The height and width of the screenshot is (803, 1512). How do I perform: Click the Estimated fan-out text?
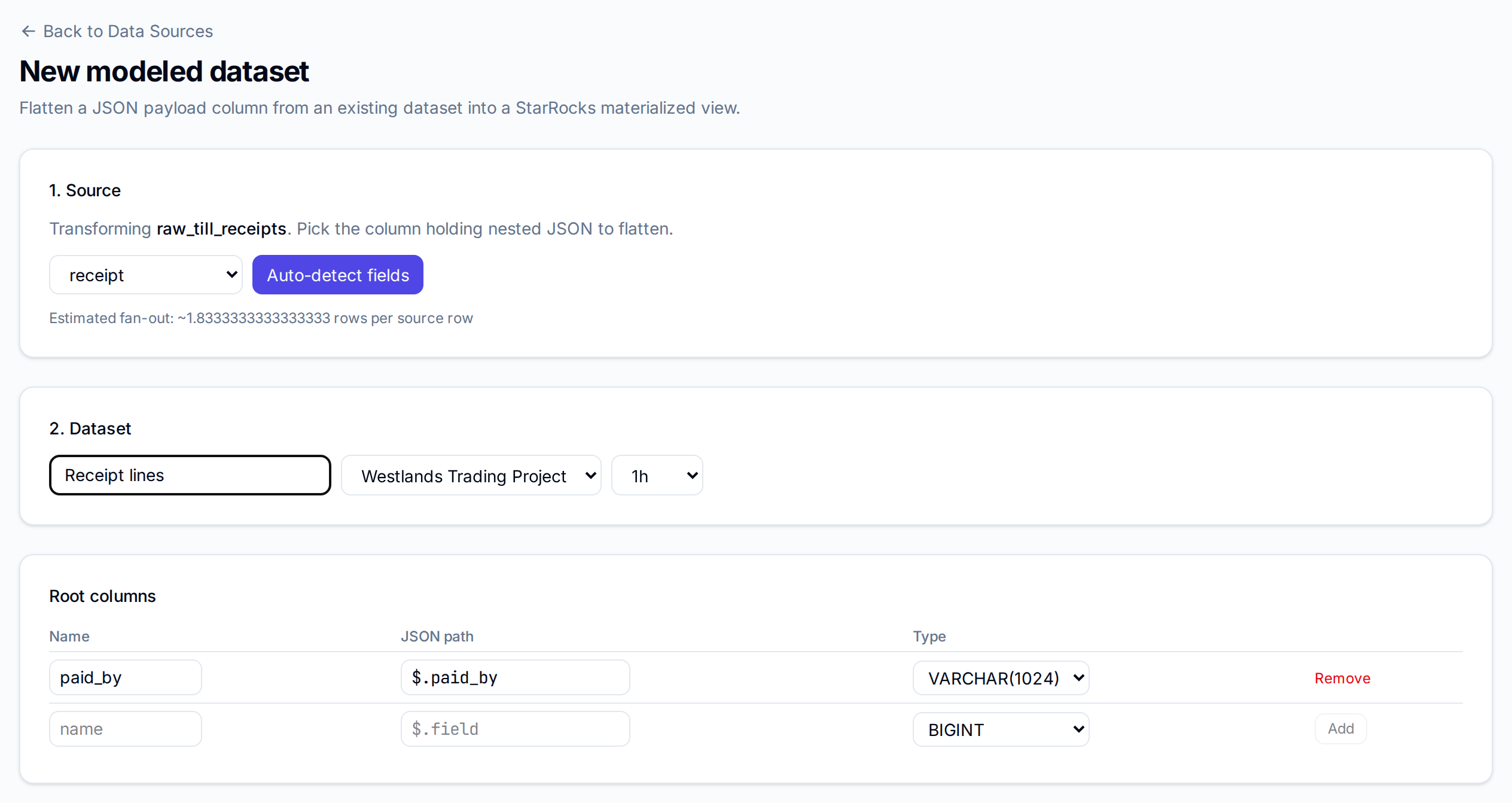coord(261,318)
